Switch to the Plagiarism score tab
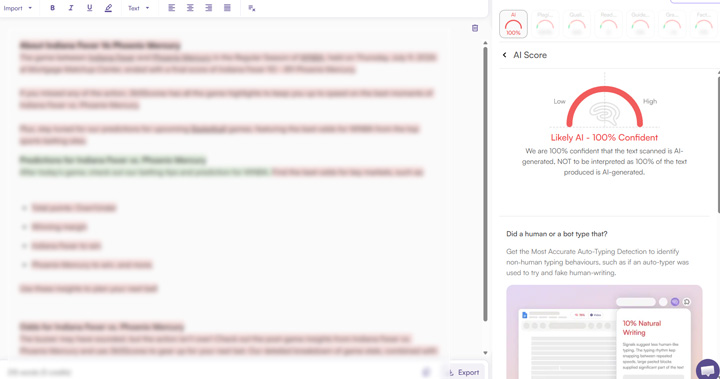The image size is (720, 379). (x=545, y=24)
